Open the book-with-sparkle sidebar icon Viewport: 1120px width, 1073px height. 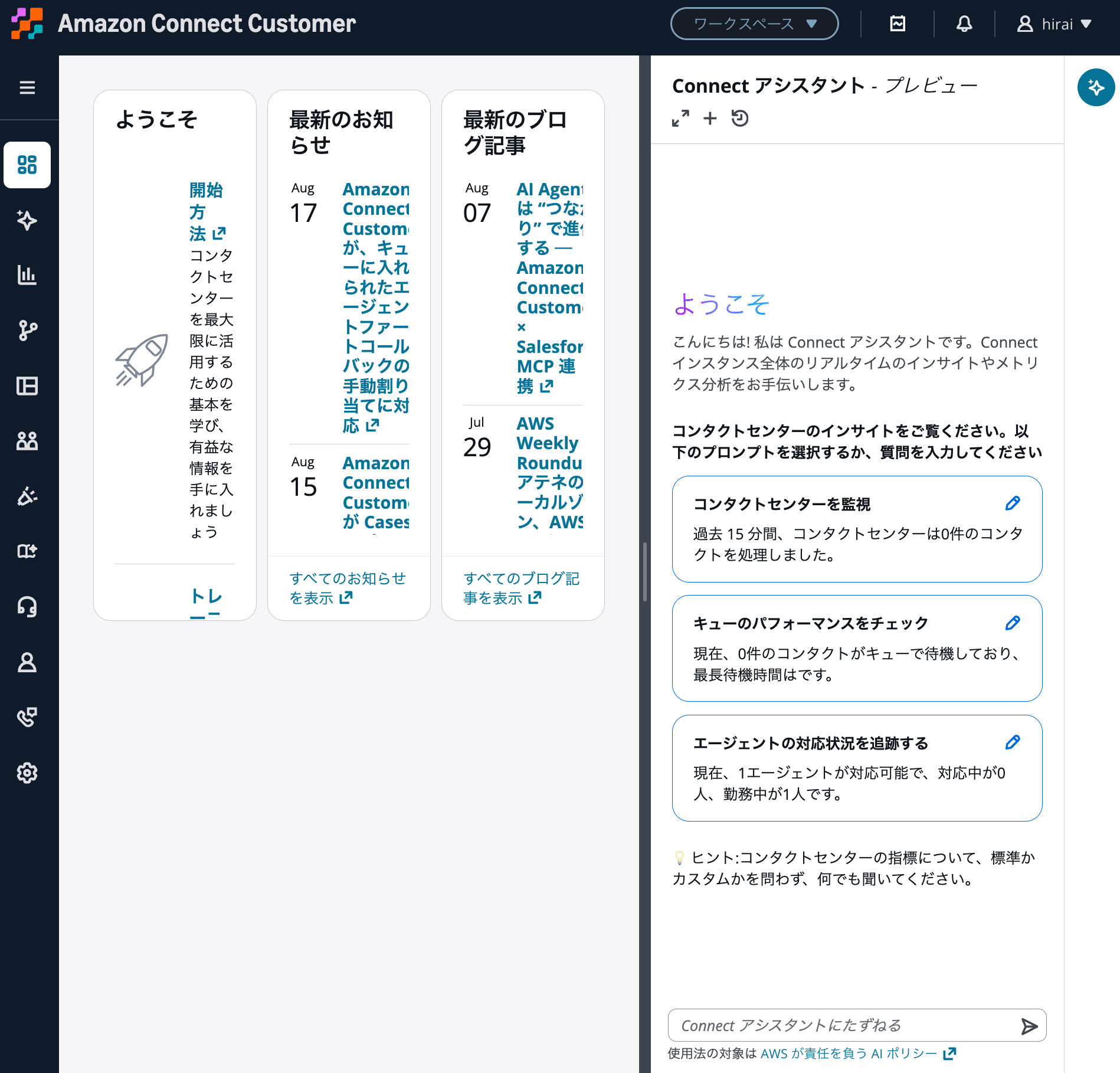point(27,551)
